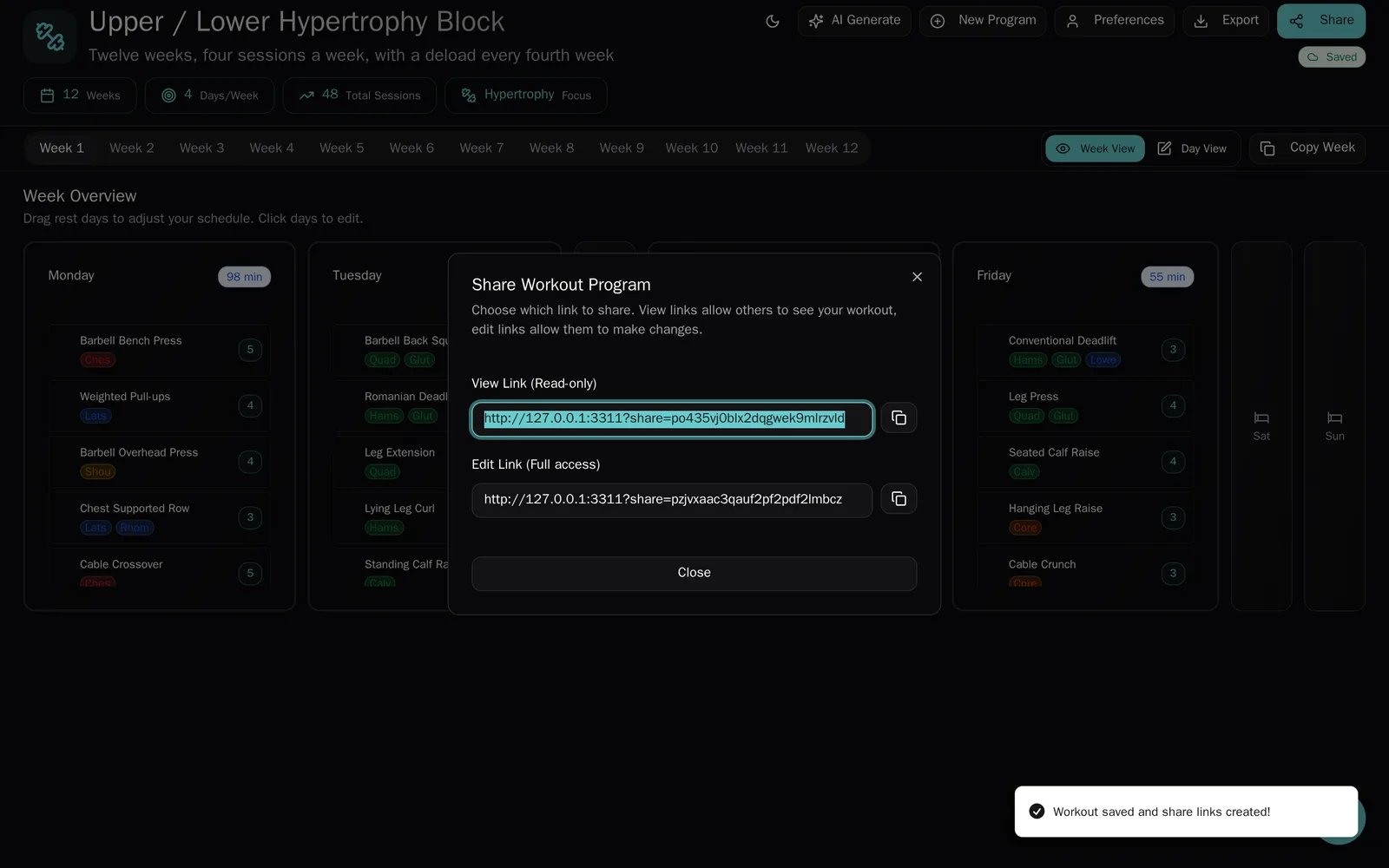Select the Barbell Bench Press exercise
Viewport: 1389px width, 868px height.
click(x=160, y=350)
